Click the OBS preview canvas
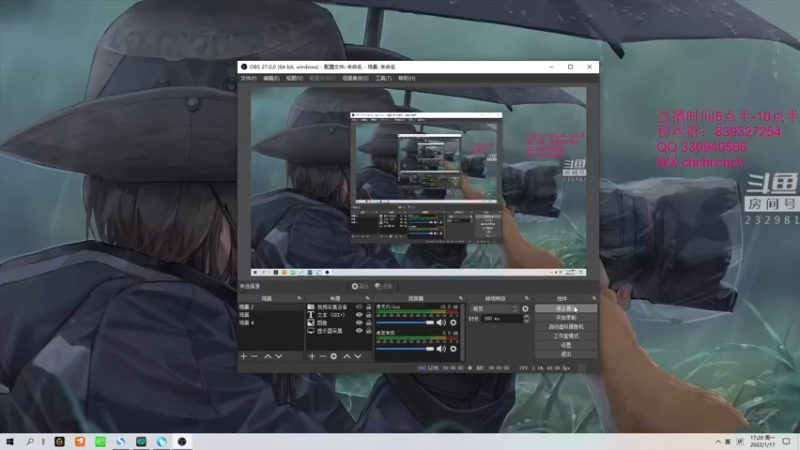Screen dimensions: 800x450 tap(418, 182)
